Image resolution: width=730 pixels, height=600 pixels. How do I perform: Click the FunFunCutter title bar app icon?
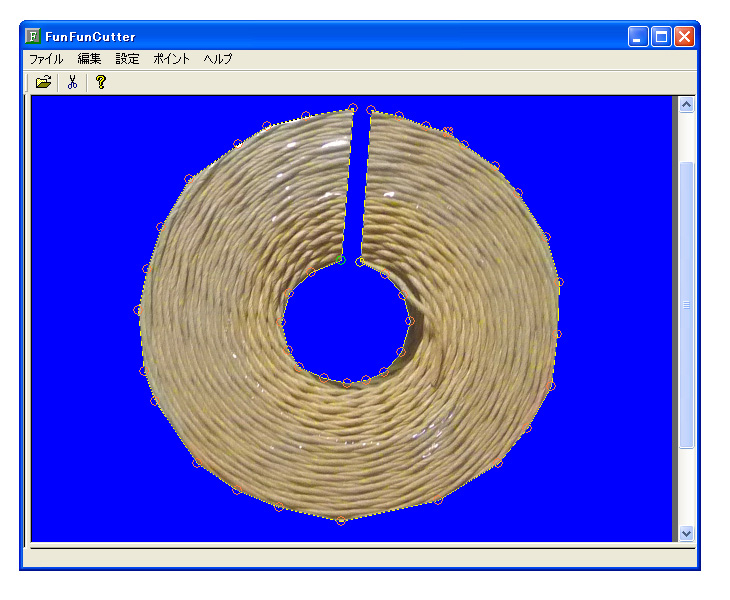33,36
